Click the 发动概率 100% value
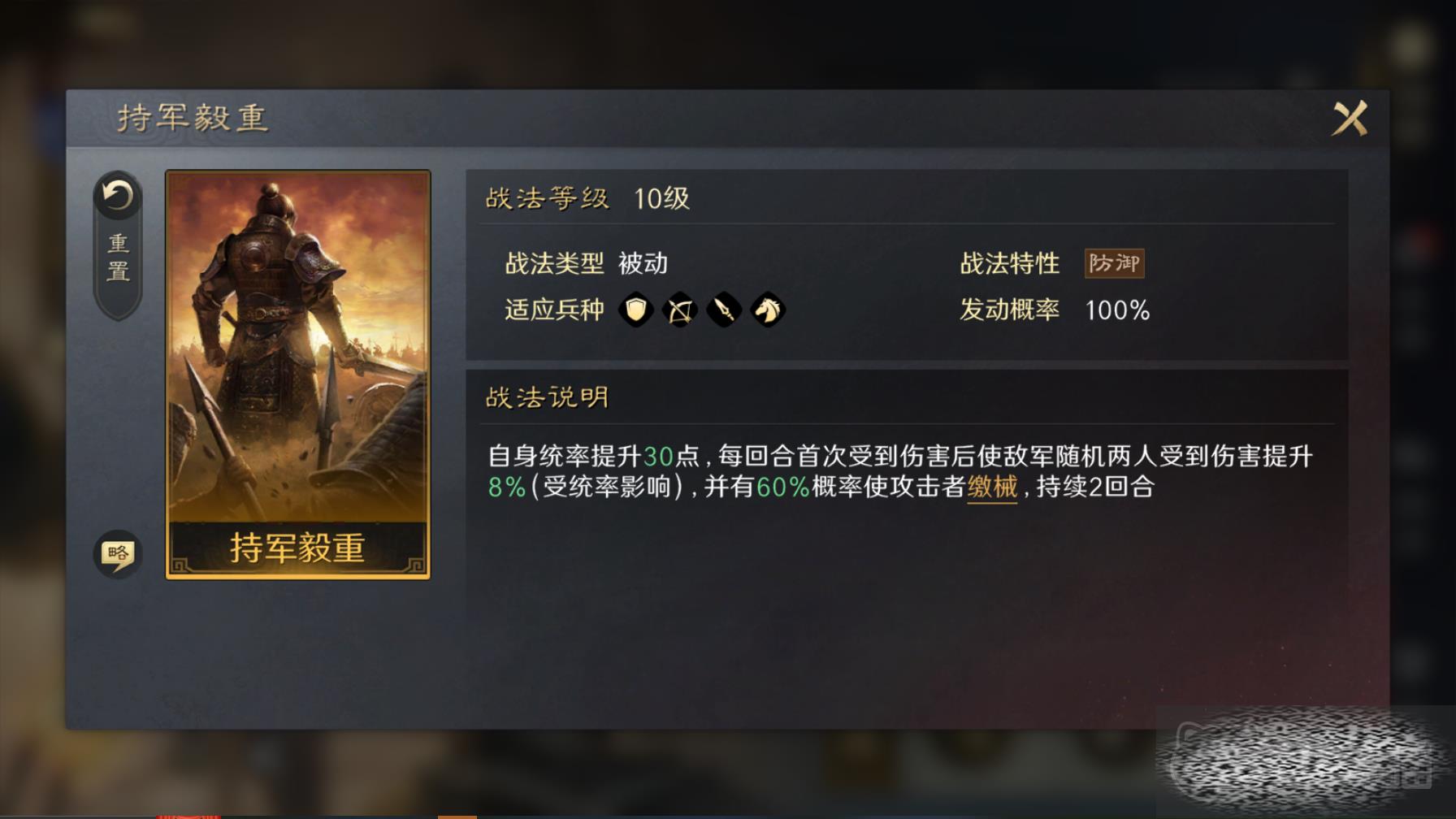Viewport: 1456px width, 819px height. pyautogui.click(x=1117, y=310)
